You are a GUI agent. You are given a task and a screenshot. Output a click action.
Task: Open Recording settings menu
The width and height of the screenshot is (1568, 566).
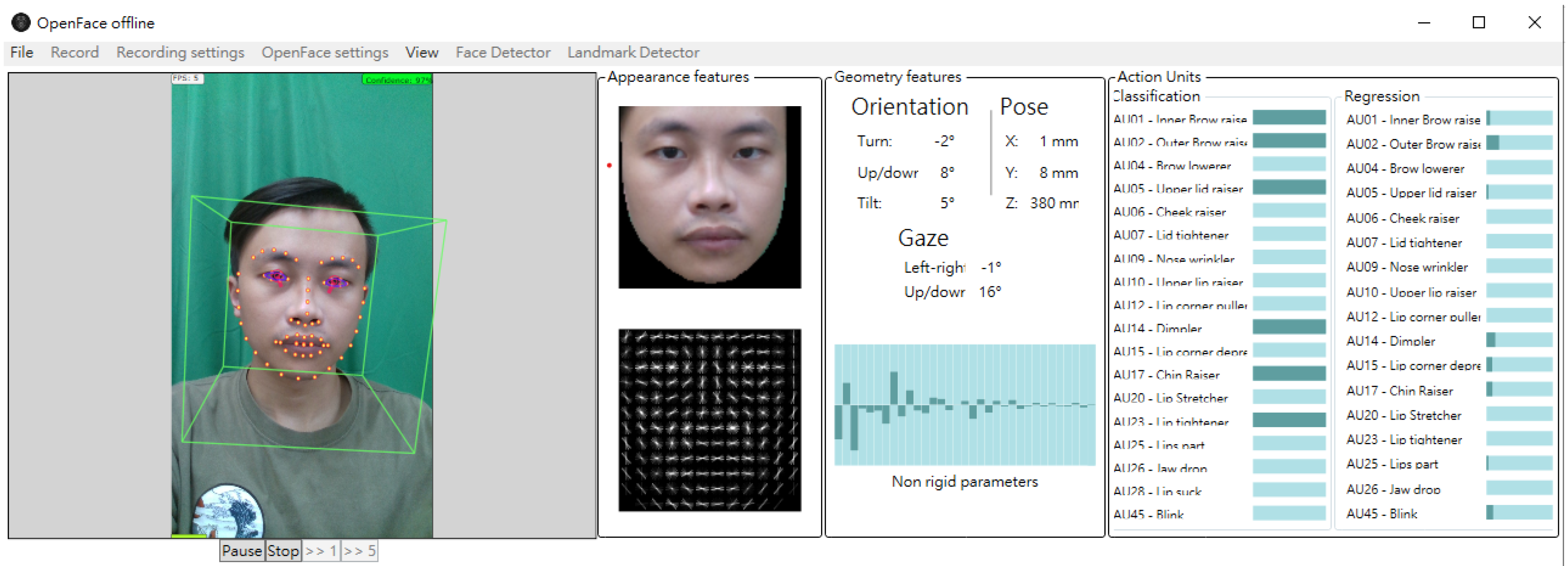(180, 53)
